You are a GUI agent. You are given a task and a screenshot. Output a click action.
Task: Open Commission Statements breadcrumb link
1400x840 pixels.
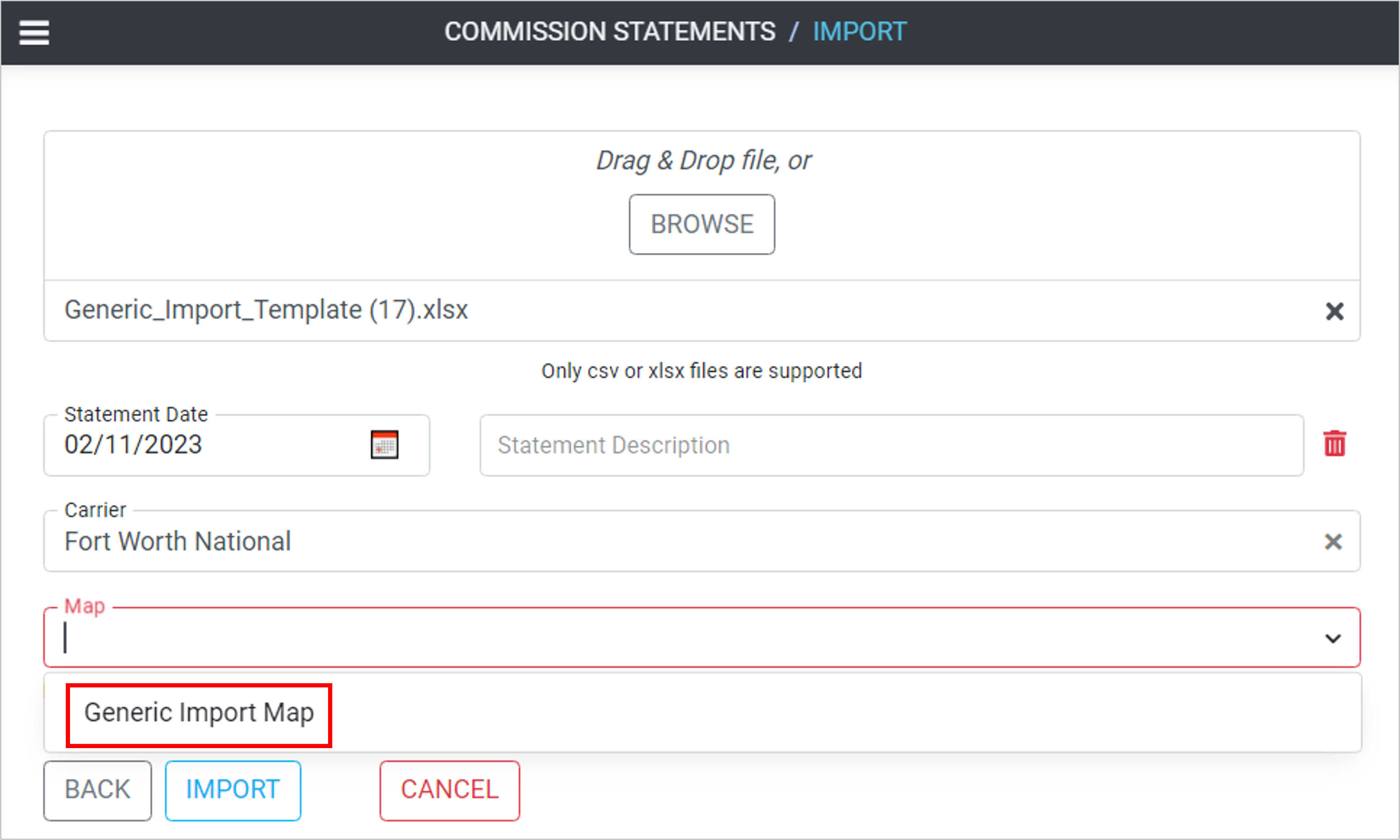tap(609, 32)
